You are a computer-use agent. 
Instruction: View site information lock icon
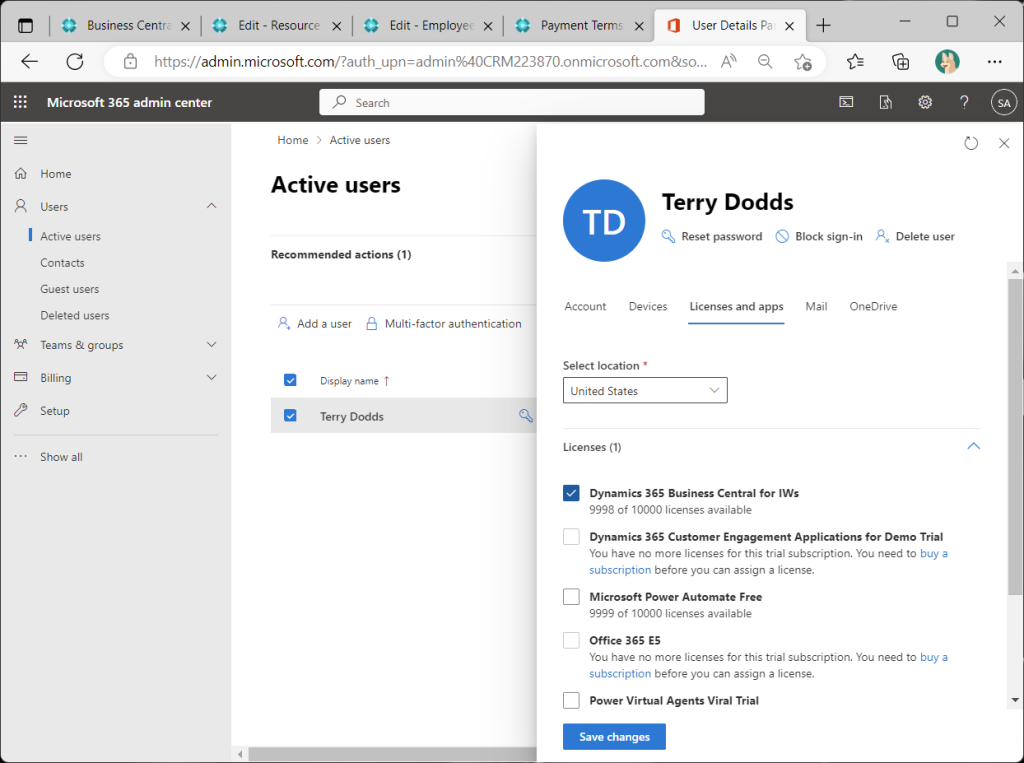131,61
